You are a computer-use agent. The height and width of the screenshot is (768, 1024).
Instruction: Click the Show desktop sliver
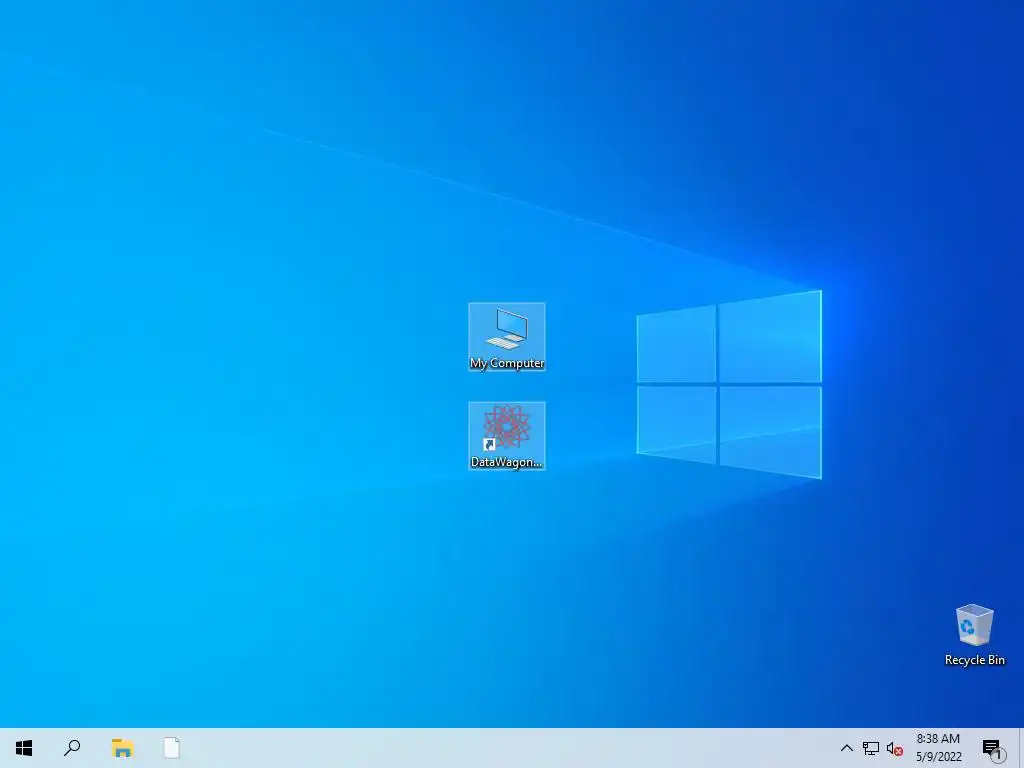1021,748
